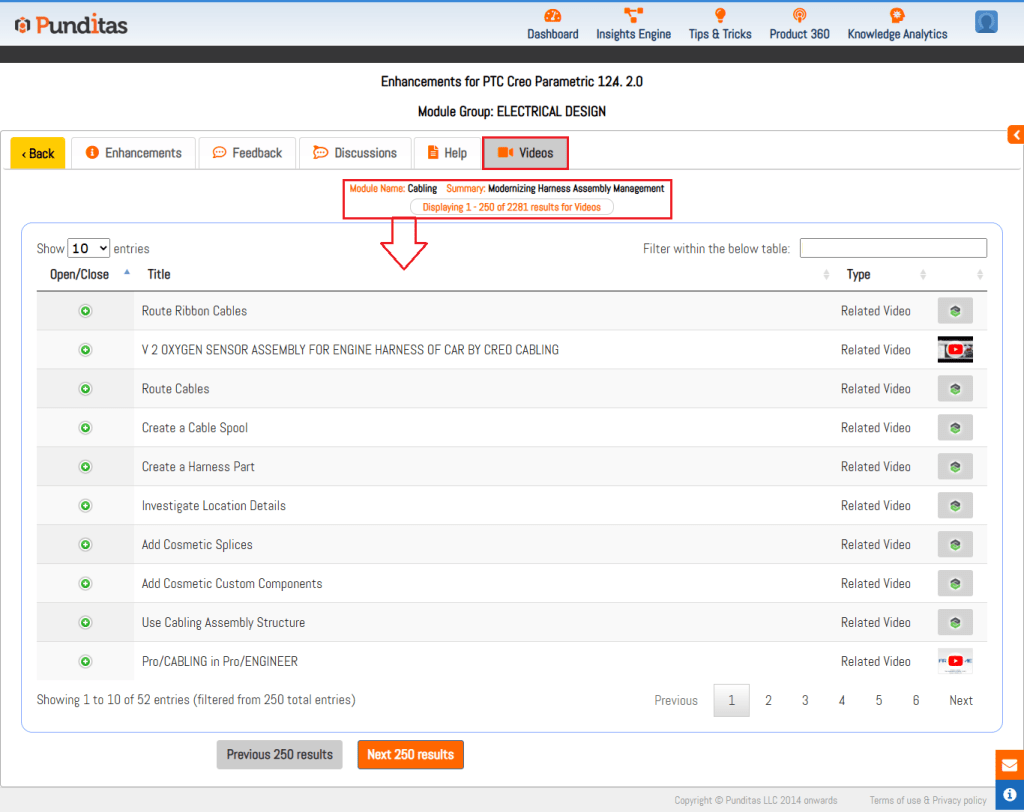Open the Insights Engine icon

coord(633,16)
